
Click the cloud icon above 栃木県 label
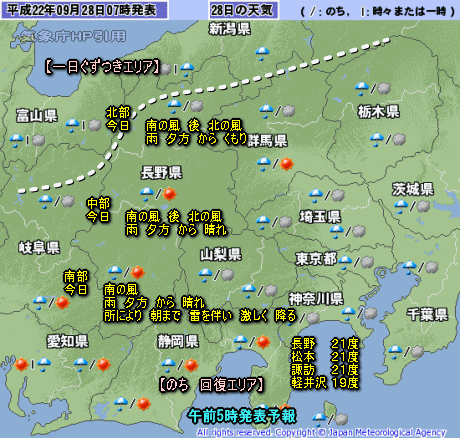click(384, 88)
